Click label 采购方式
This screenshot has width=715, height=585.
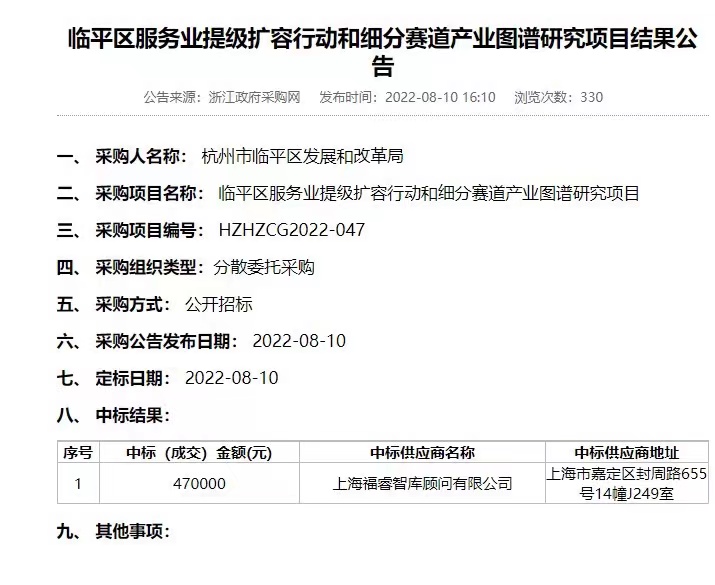pos(129,304)
